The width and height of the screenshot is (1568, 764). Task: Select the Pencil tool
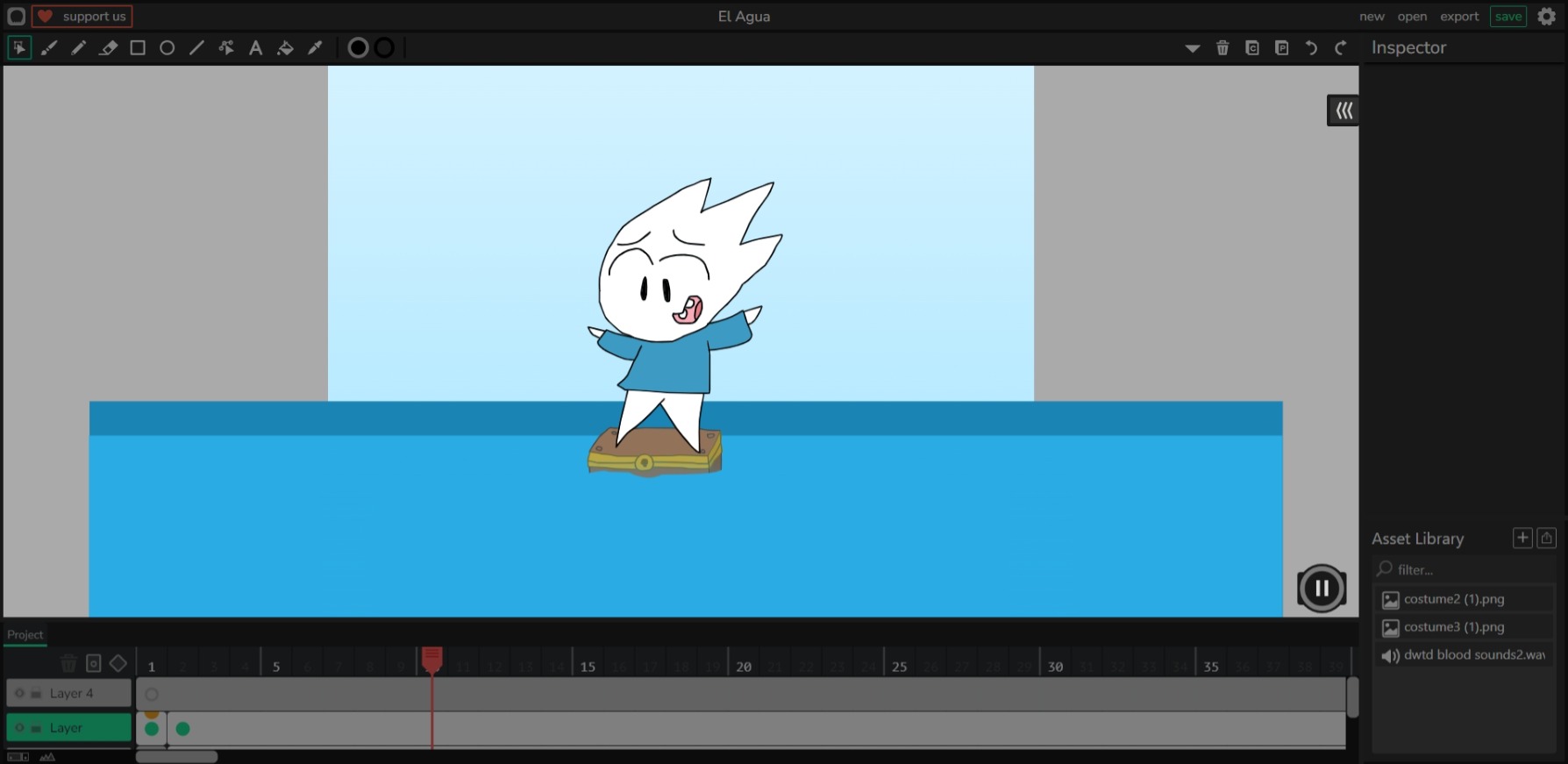tap(79, 47)
